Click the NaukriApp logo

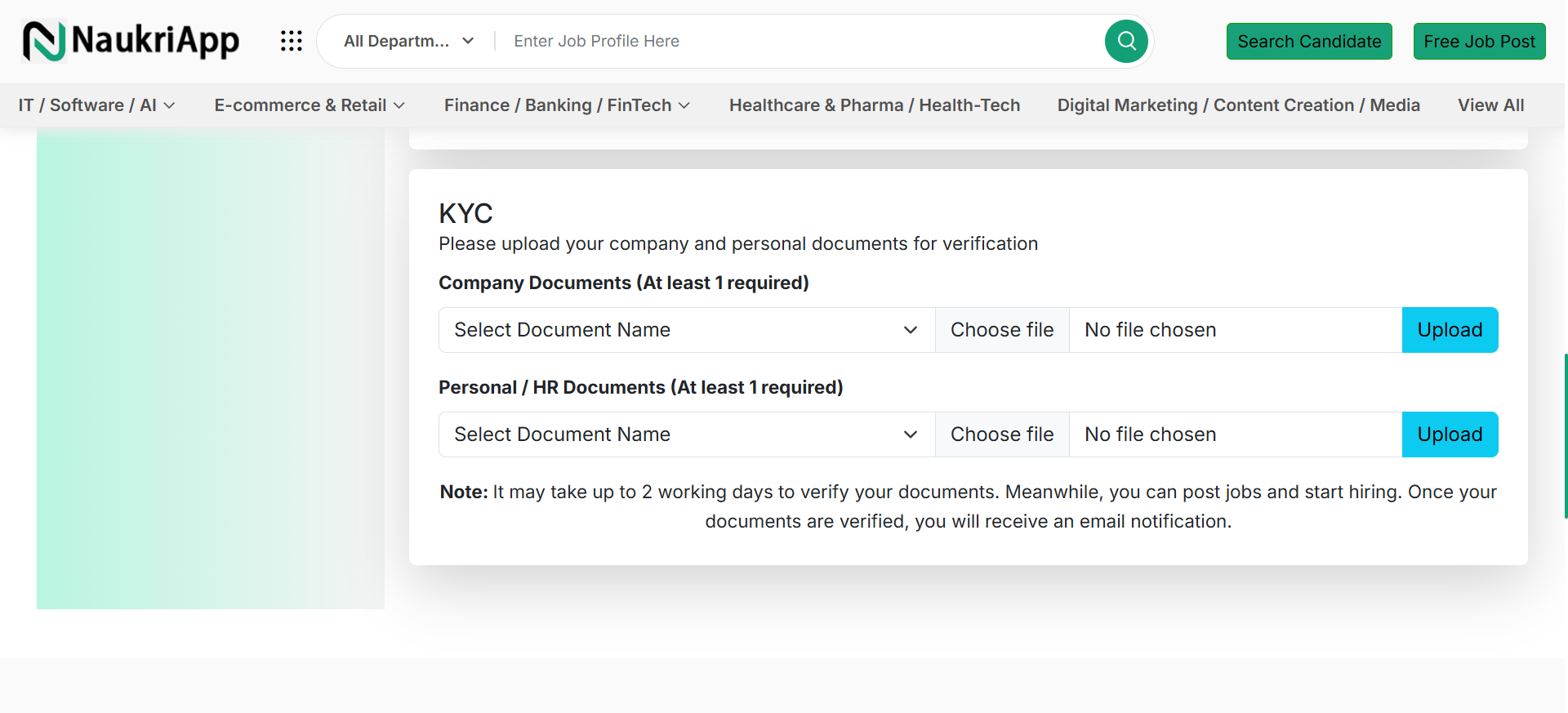click(131, 41)
